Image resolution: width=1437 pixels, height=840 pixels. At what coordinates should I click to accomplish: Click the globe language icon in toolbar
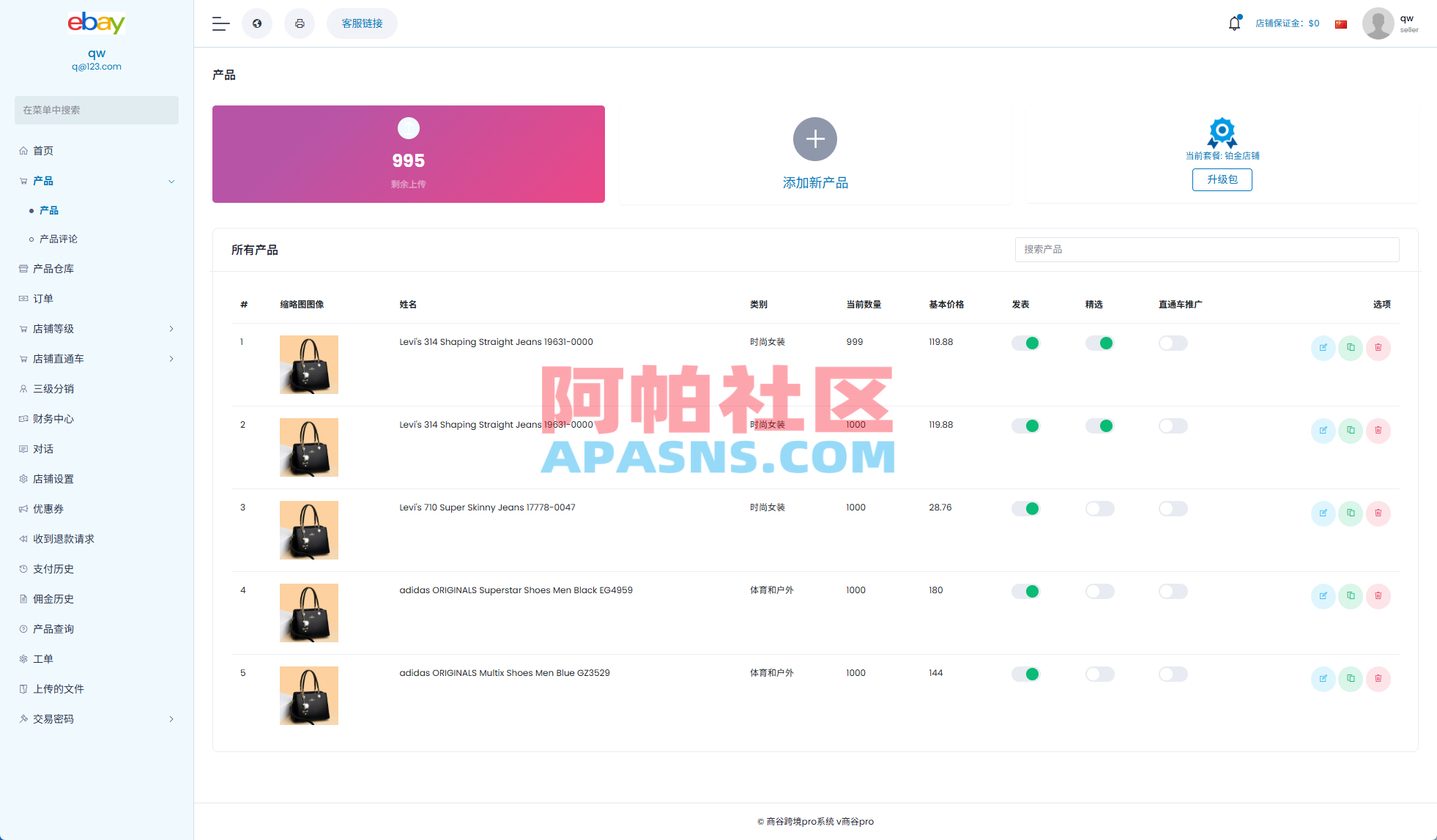point(257,23)
